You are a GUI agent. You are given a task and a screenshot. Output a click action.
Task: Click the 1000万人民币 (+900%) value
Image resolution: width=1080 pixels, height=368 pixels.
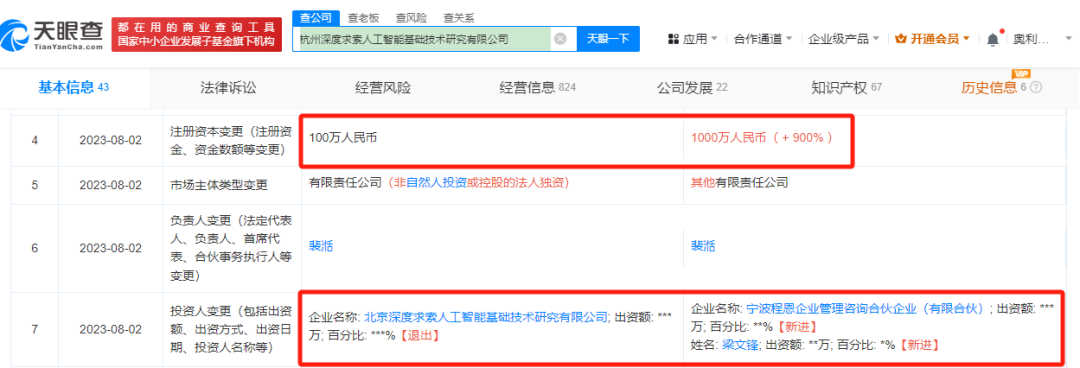[x=762, y=137]
